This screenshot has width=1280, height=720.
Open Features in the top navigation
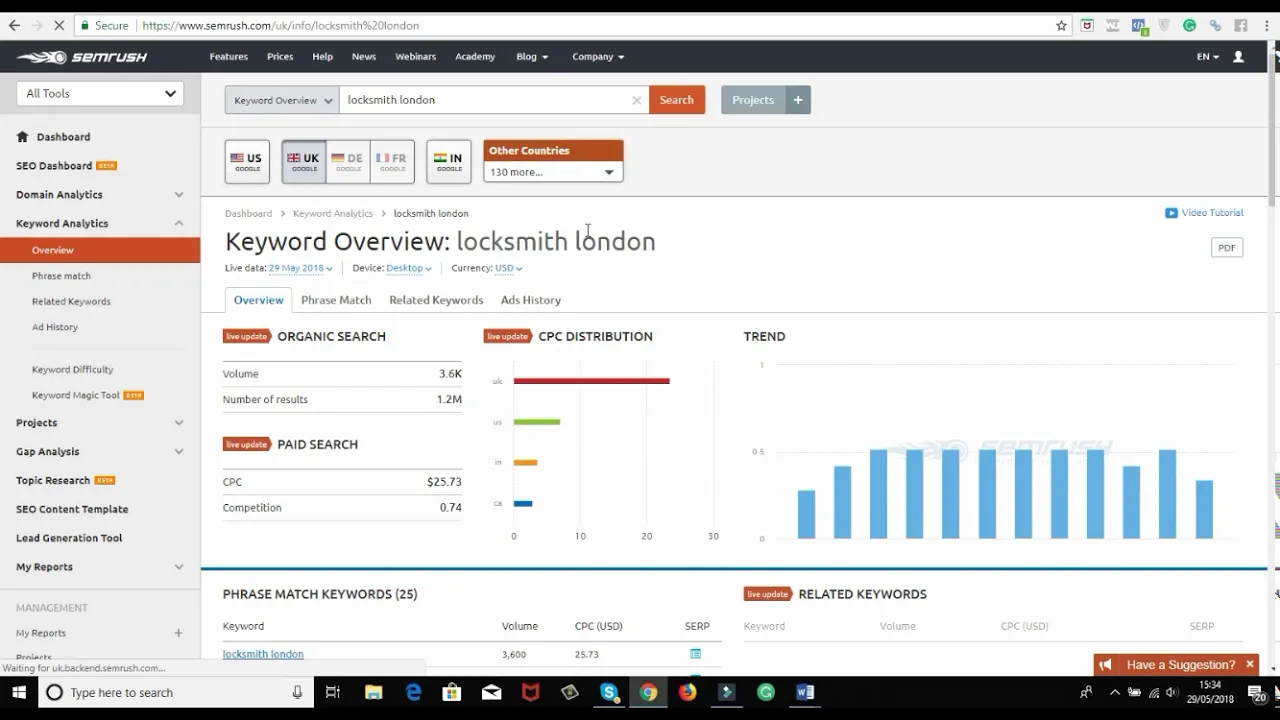click(229, 57)
